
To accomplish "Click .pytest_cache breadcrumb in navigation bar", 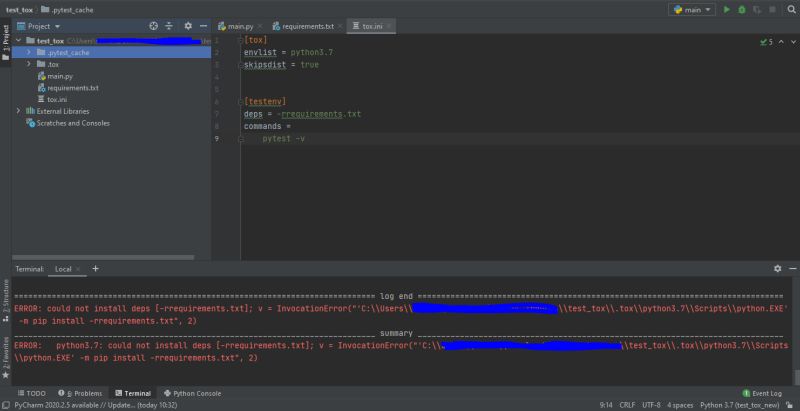I will coord(67,10).
